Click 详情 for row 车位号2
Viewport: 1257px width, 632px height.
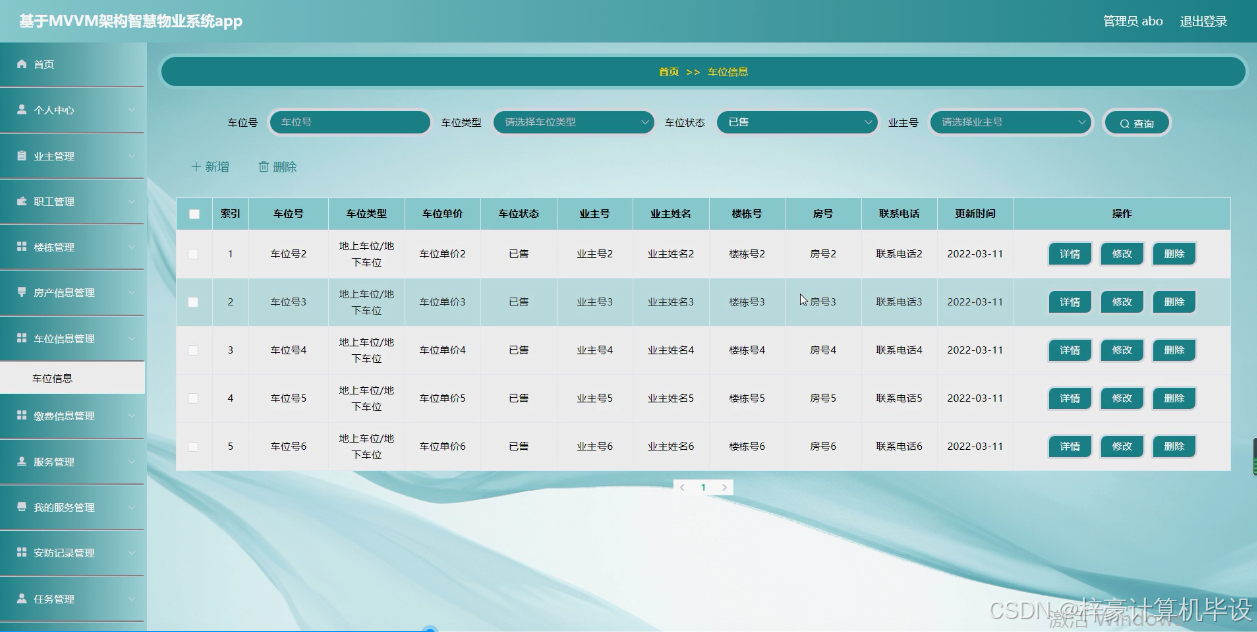(1070, 254)
